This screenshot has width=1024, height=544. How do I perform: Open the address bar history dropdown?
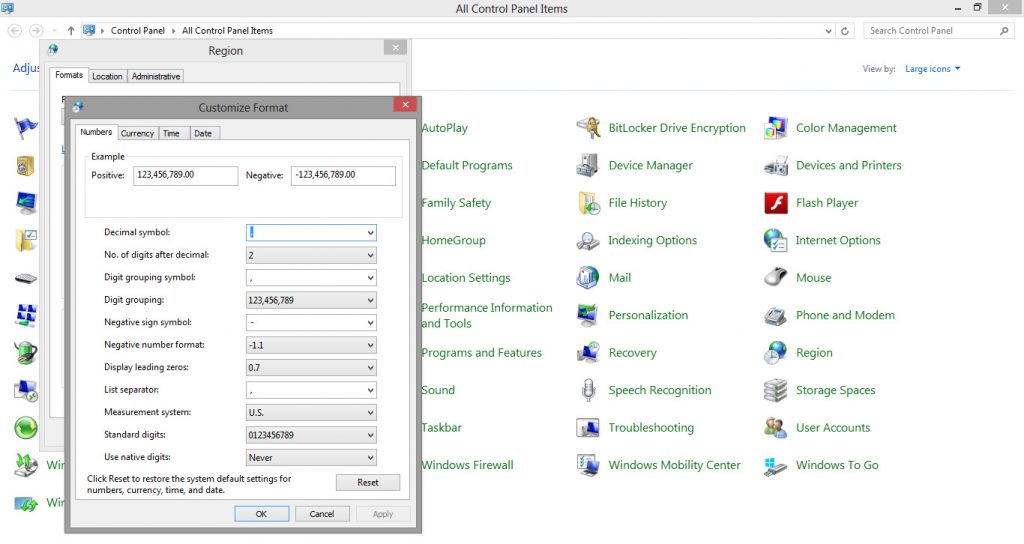828,31
